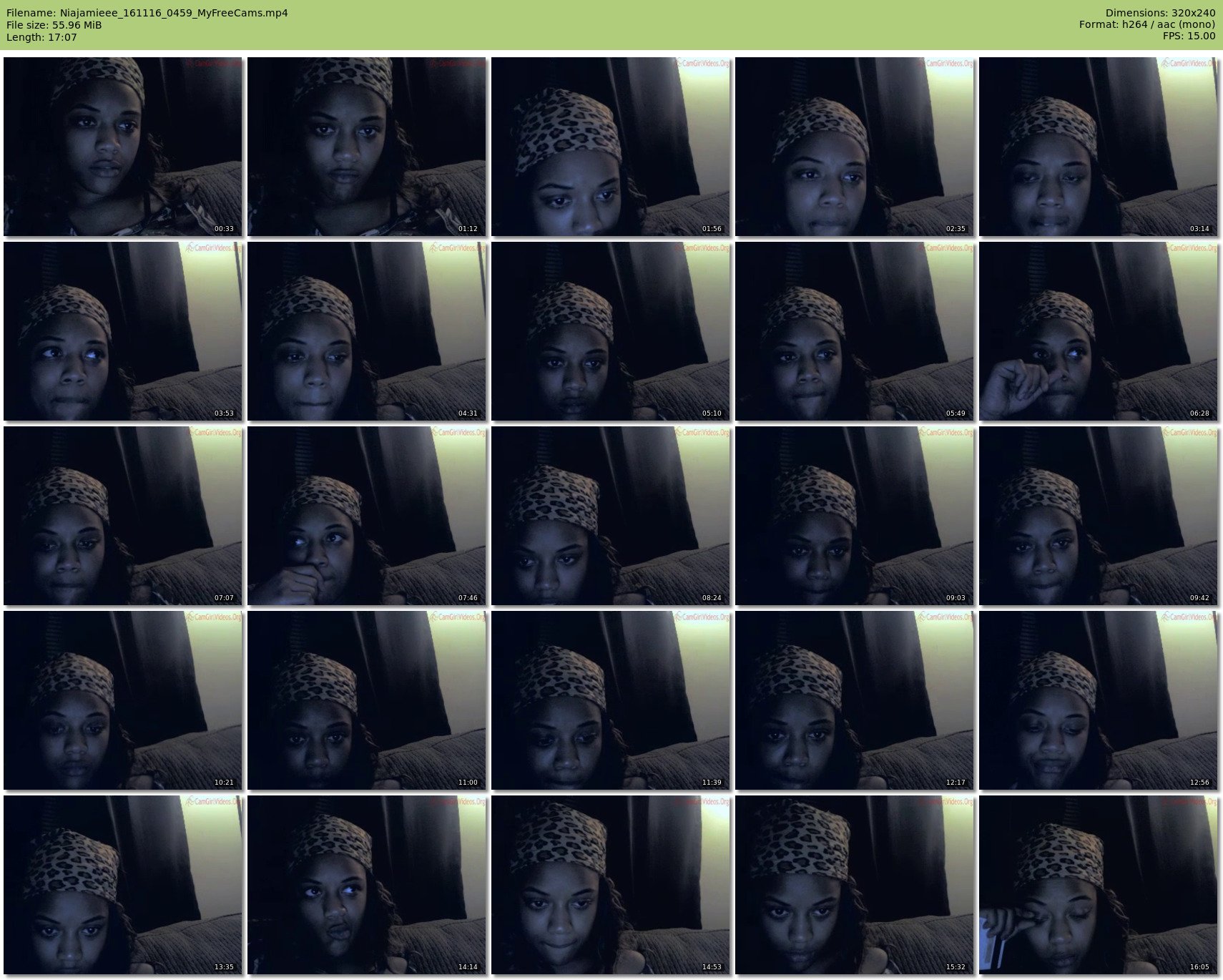The height and width of the screenshot is (980, 1223).
Task: Click the thumbnail at 13:35
Action: (x=122, y=885)
